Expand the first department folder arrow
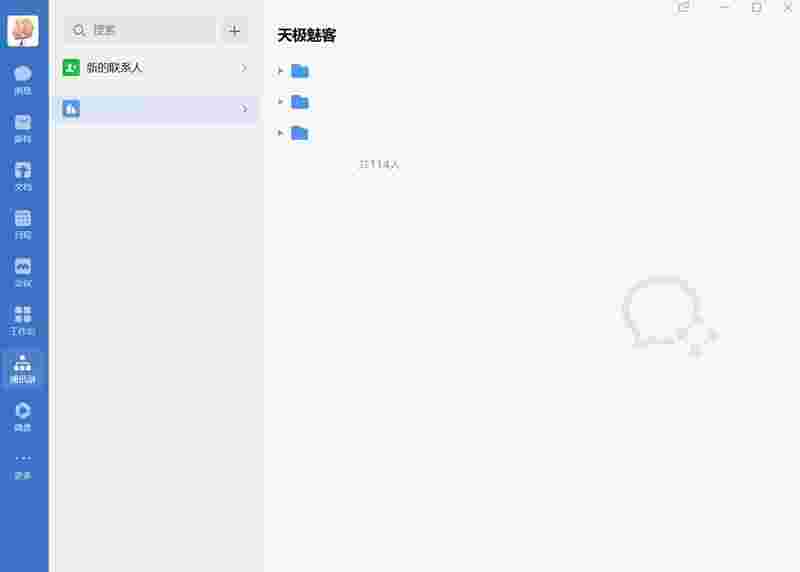 point(280,71)
